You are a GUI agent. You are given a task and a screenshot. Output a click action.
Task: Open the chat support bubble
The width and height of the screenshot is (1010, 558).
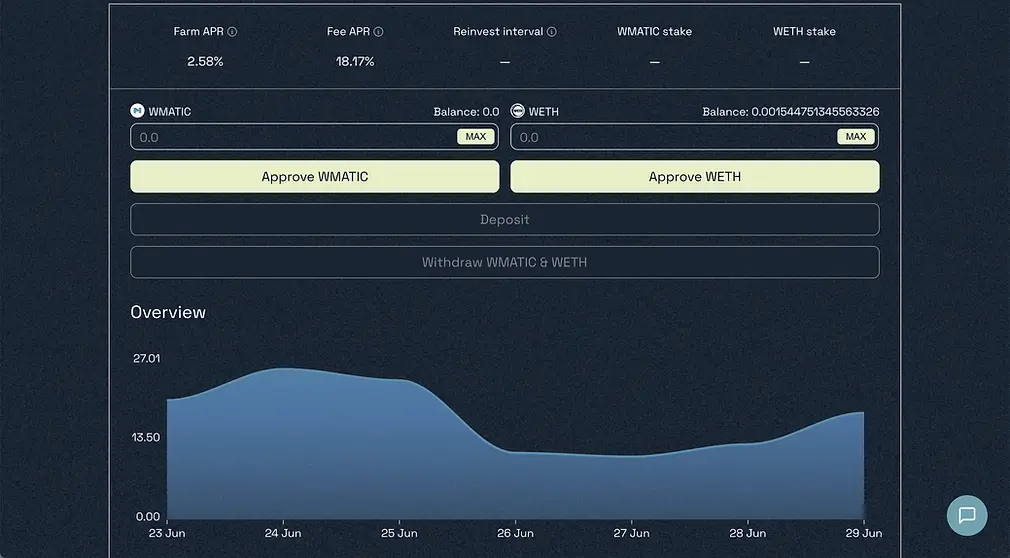click(x=967, y=515)
